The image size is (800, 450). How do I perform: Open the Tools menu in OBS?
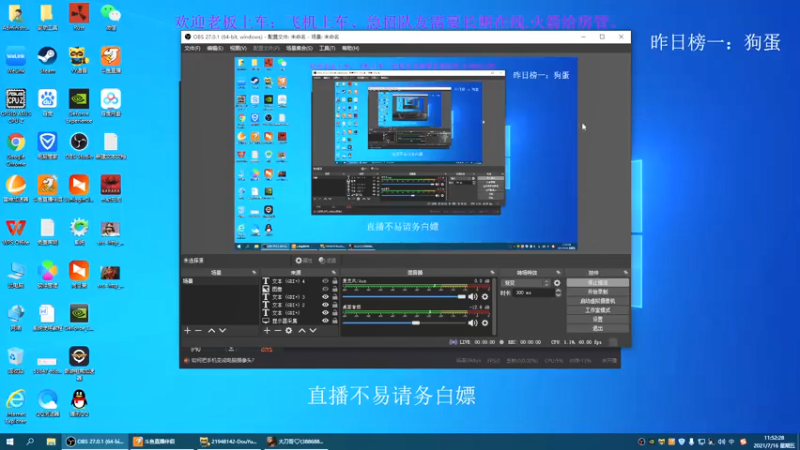pyautogui.click(x=327, y=48)
